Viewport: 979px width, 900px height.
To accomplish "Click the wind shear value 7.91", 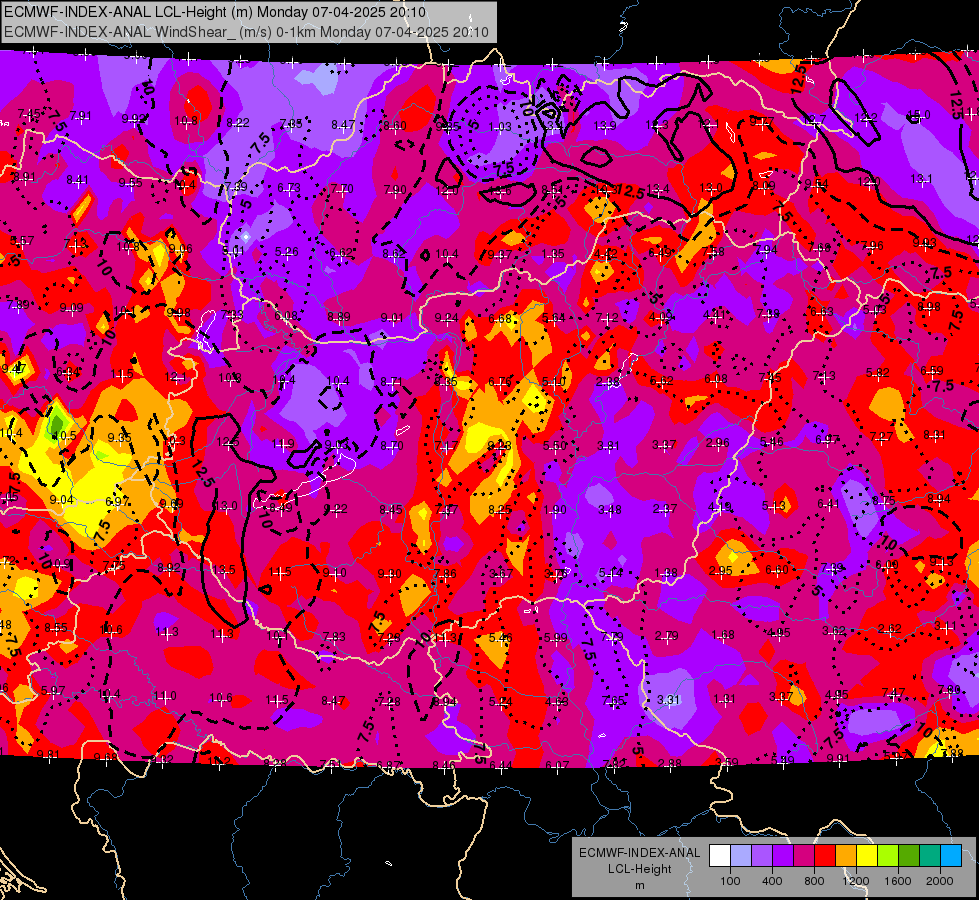I will click(81, 116).
